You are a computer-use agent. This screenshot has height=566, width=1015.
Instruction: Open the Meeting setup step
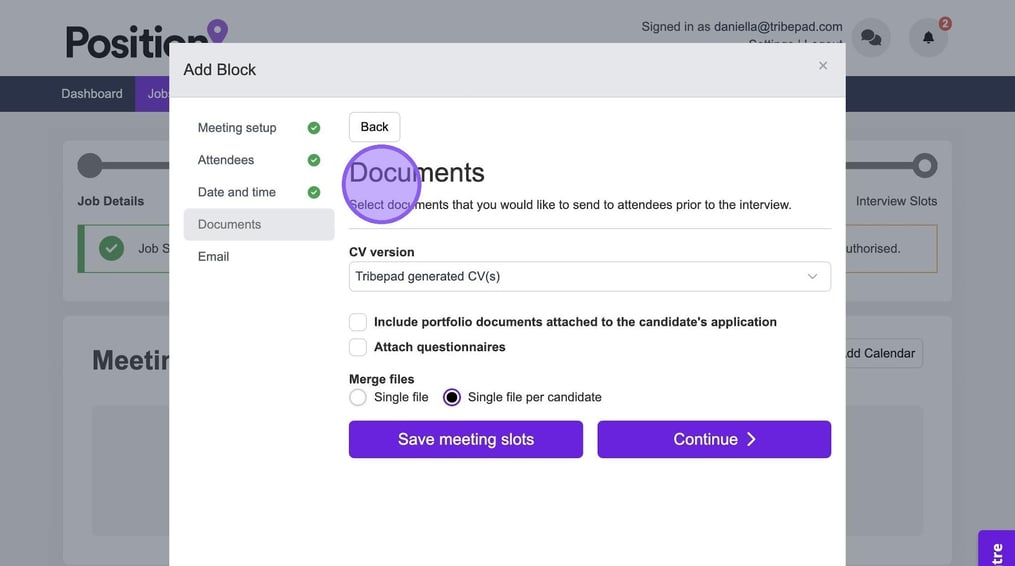(x=237, y=128)
